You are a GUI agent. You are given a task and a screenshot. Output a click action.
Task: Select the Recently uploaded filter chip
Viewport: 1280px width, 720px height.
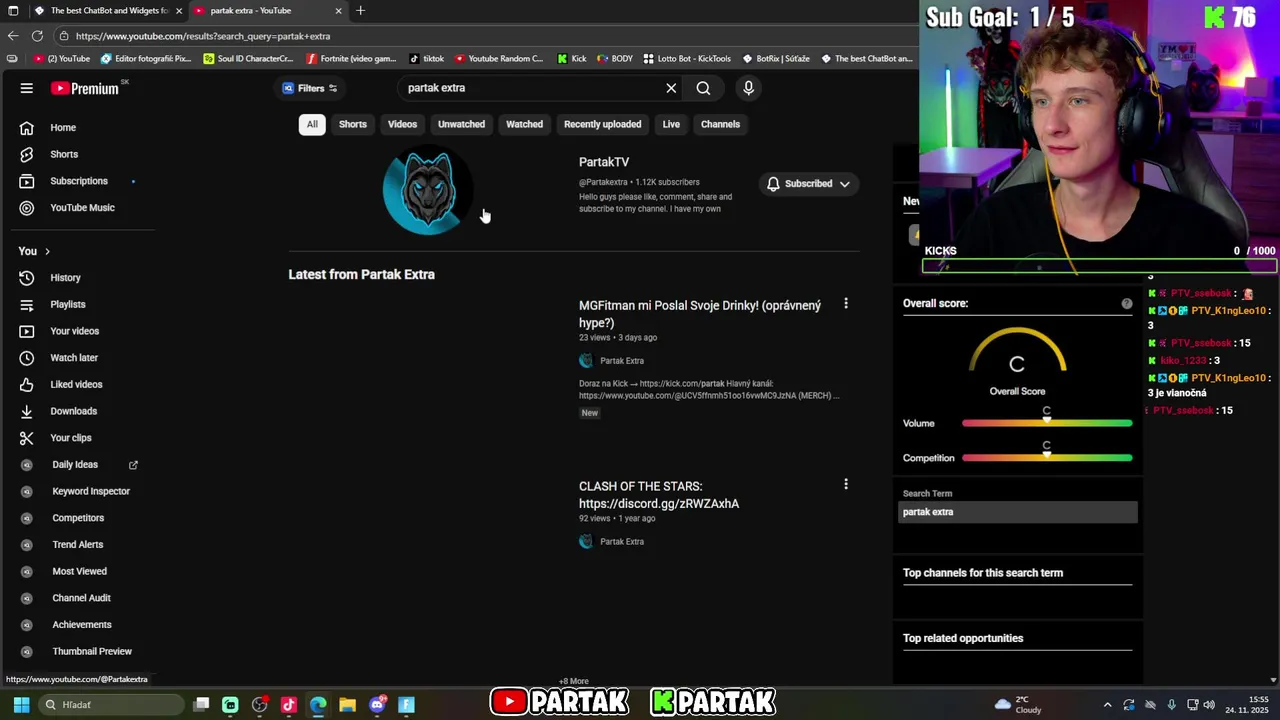pyautogui.click(x=602, y=124)
